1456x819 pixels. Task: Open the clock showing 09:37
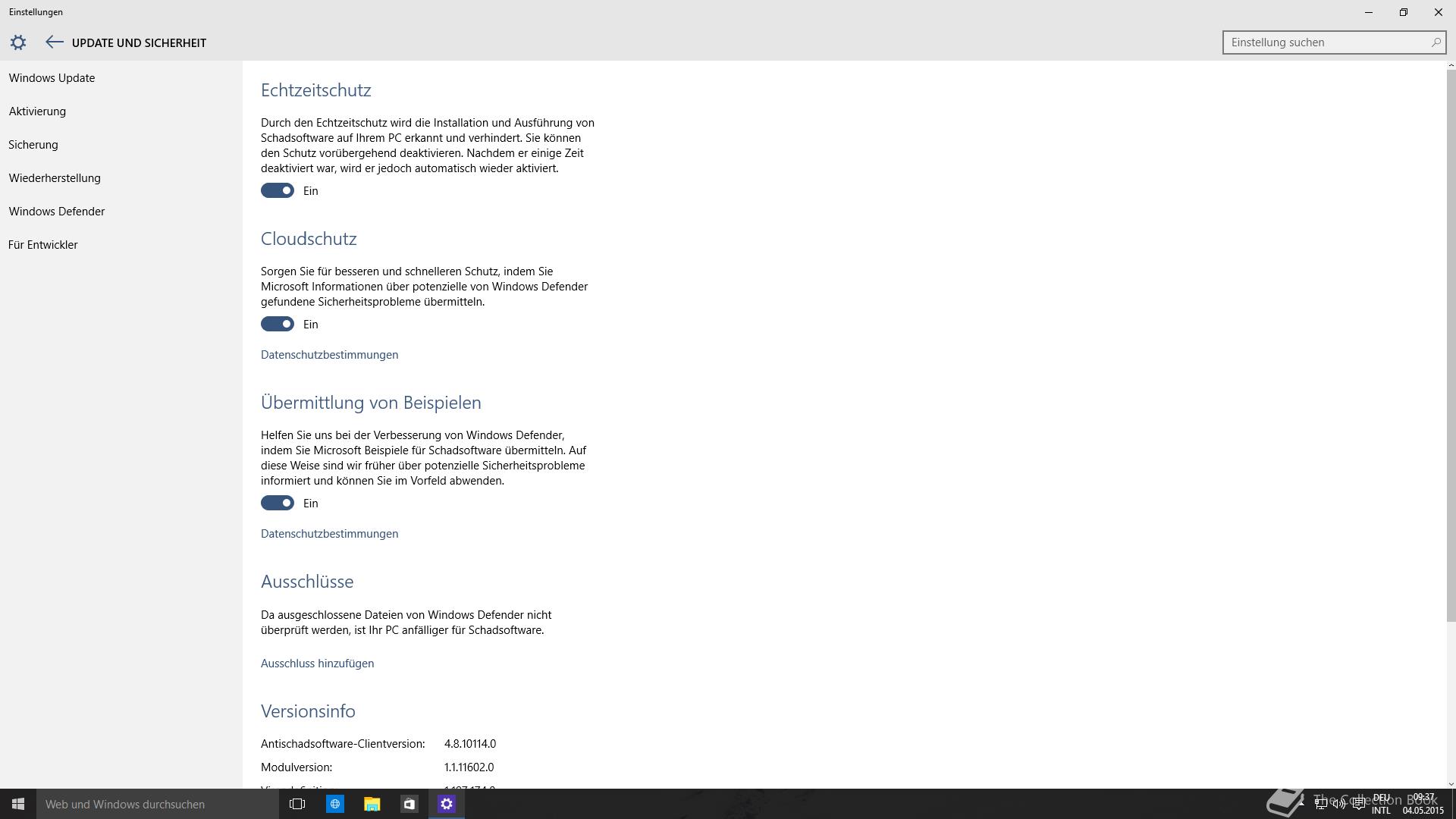[1423, 804]
